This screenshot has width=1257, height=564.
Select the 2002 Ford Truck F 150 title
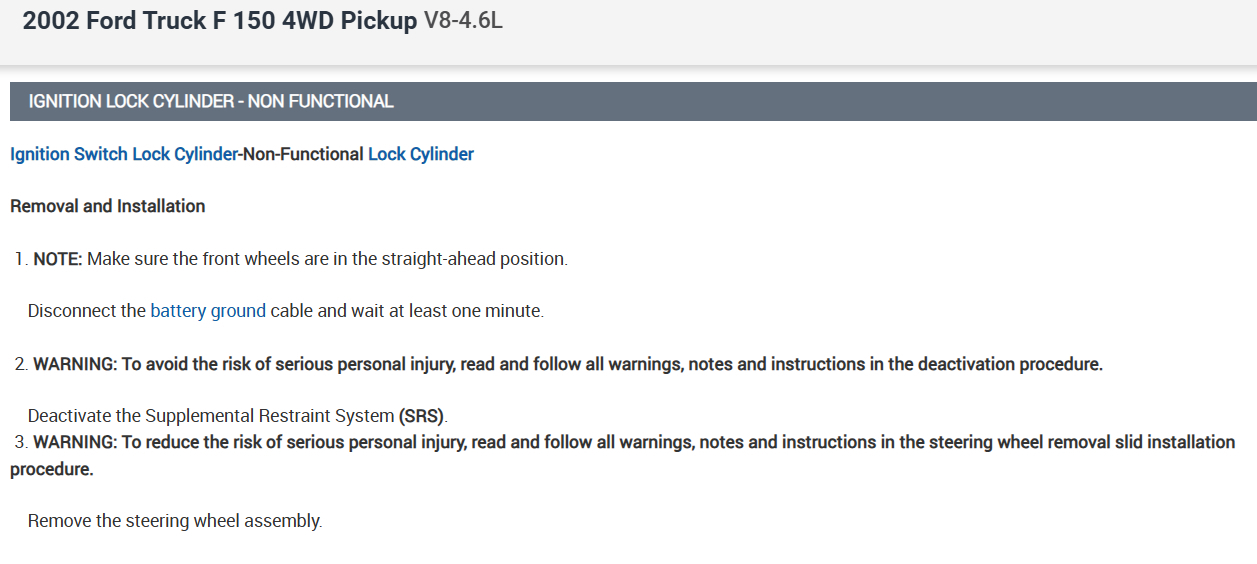(x=219, y=21)
